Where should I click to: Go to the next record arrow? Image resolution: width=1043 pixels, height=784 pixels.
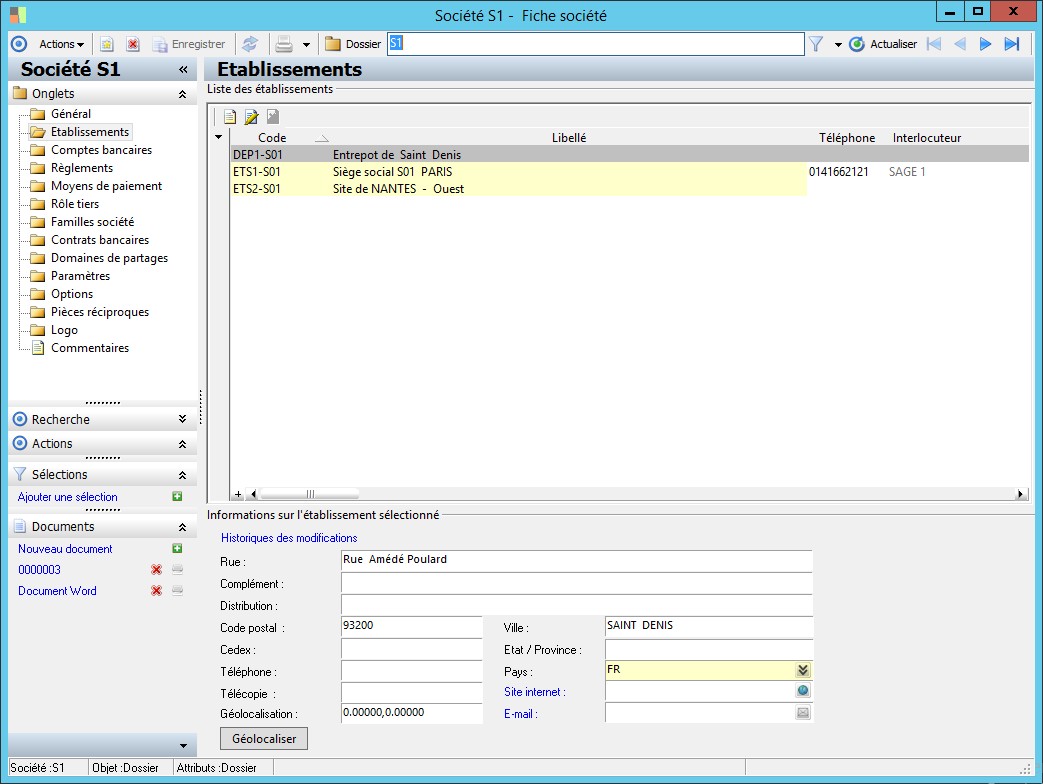[x=985, y=44]
